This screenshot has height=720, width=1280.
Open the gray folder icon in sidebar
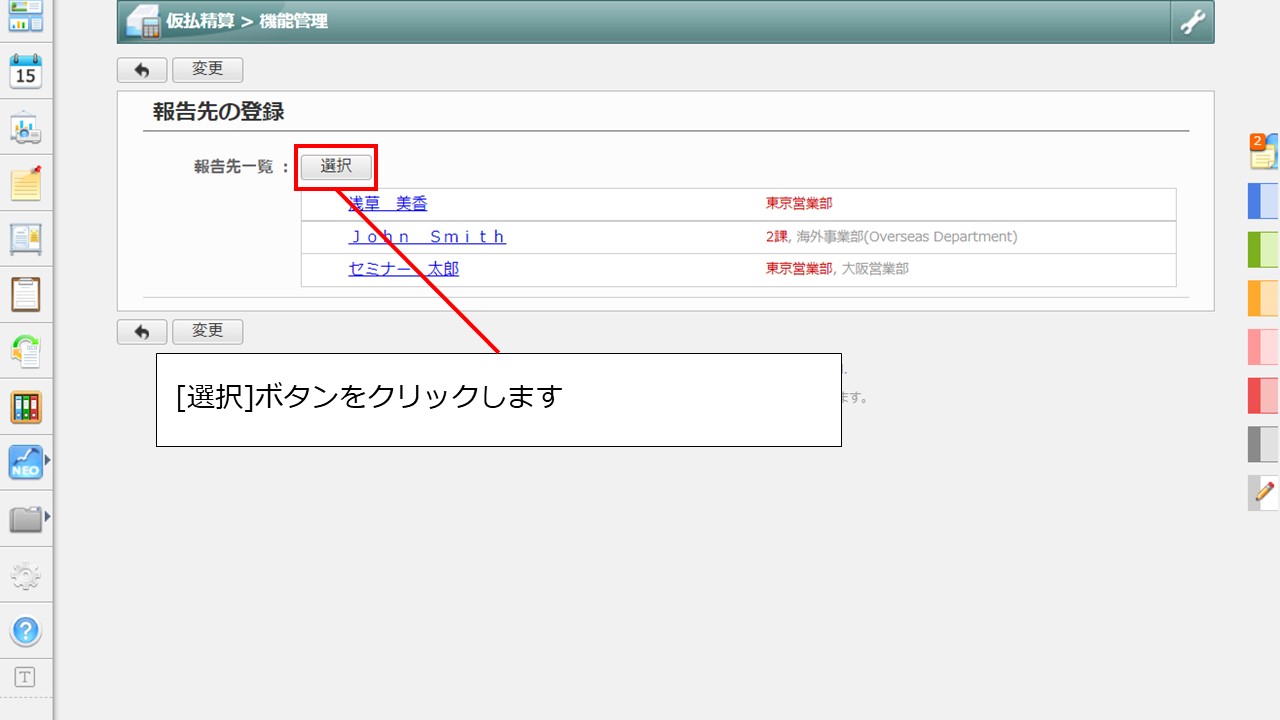pos(25,518)
